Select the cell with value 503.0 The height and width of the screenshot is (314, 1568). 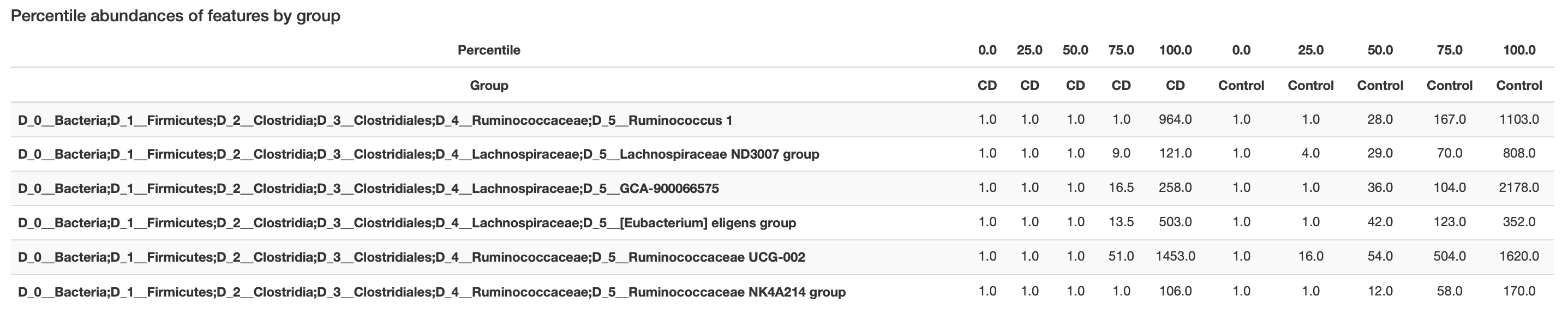tap(1175, 222)
